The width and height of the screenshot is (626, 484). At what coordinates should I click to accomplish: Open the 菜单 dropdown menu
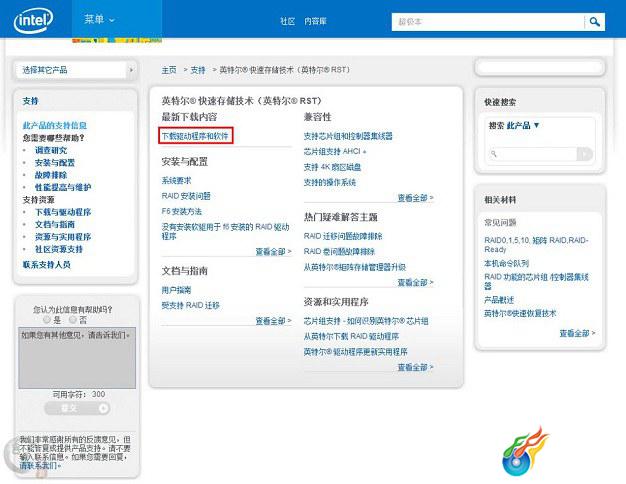(99, 19)
